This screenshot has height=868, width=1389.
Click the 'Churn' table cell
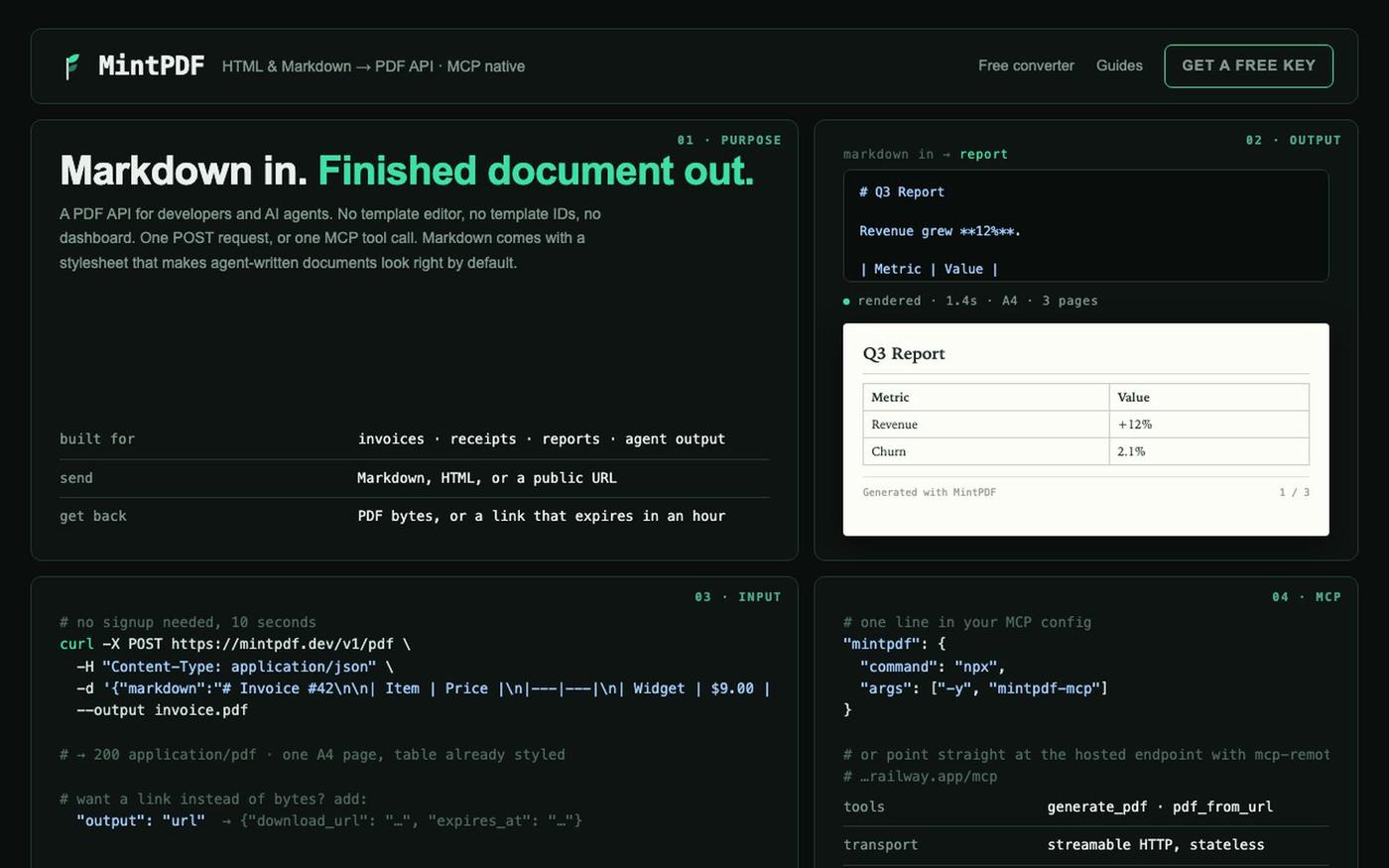[986, 450]
